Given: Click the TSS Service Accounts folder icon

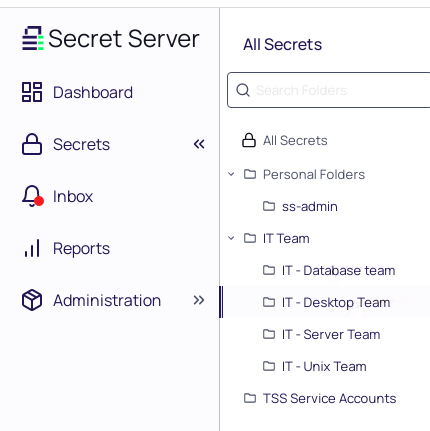Looking at the screenshot, I should coord(250,398).
